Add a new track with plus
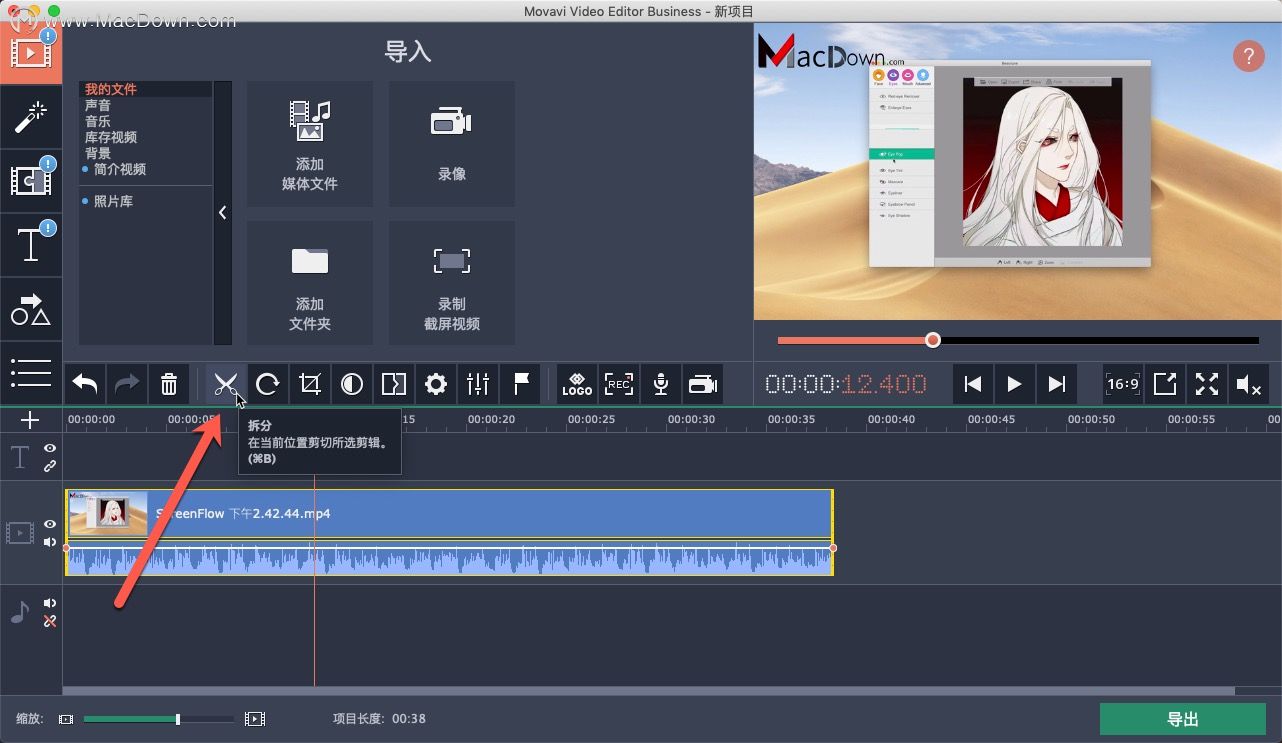The image size is (1282, 743). (30, 420)
